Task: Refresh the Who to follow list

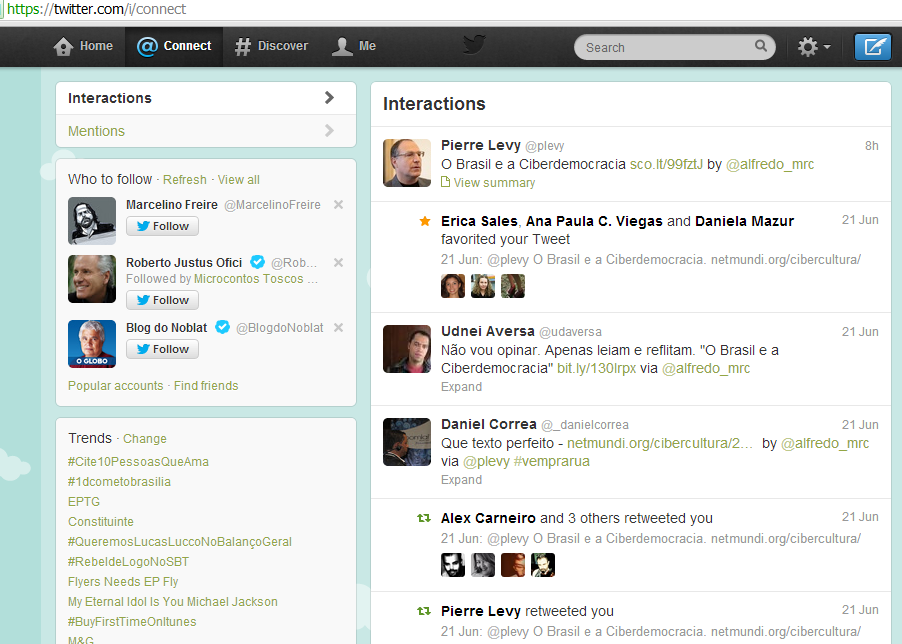Action: (184, 180)
